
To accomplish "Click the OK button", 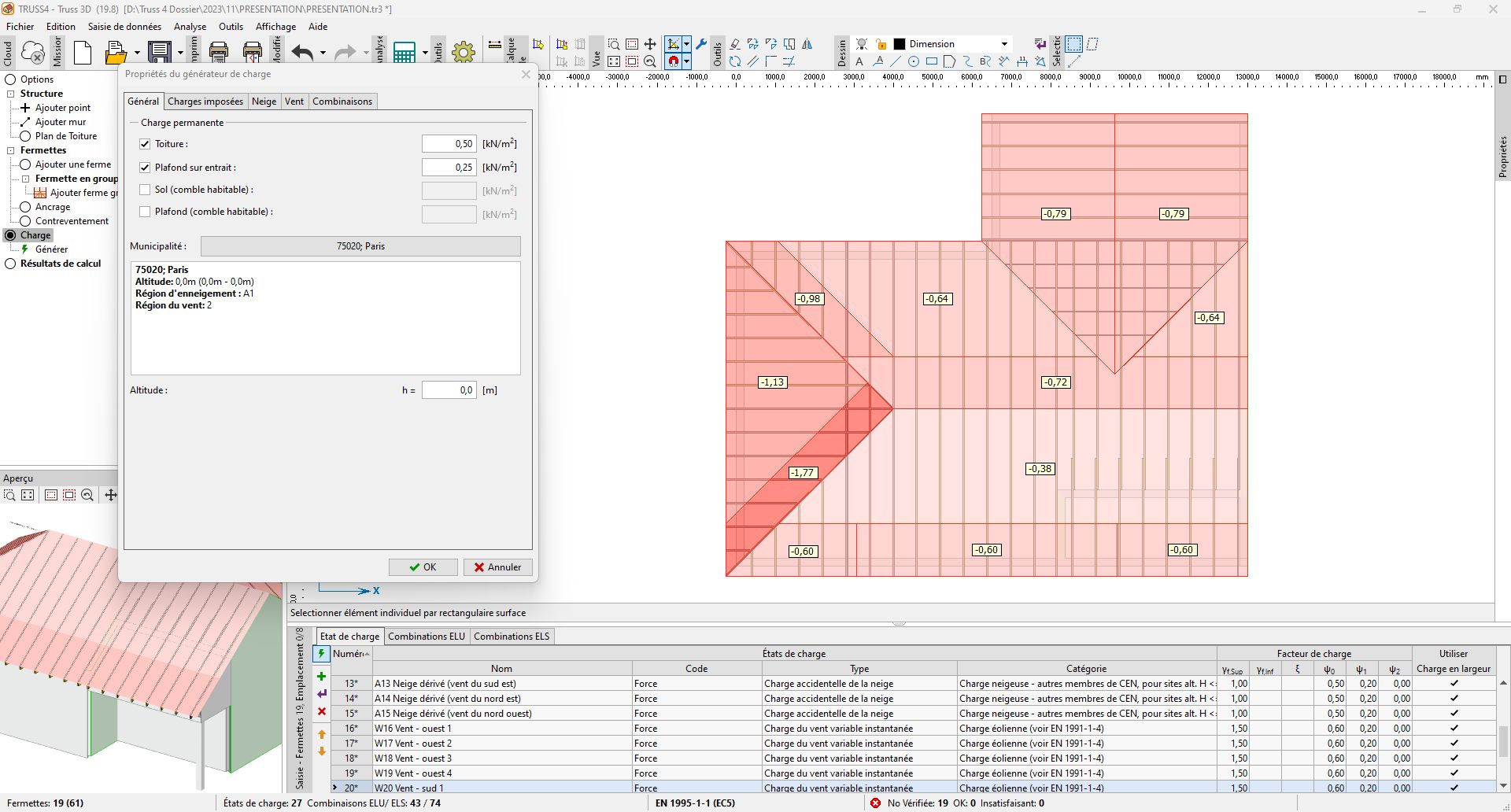I will pyautogui.click(x=423, y=567).
